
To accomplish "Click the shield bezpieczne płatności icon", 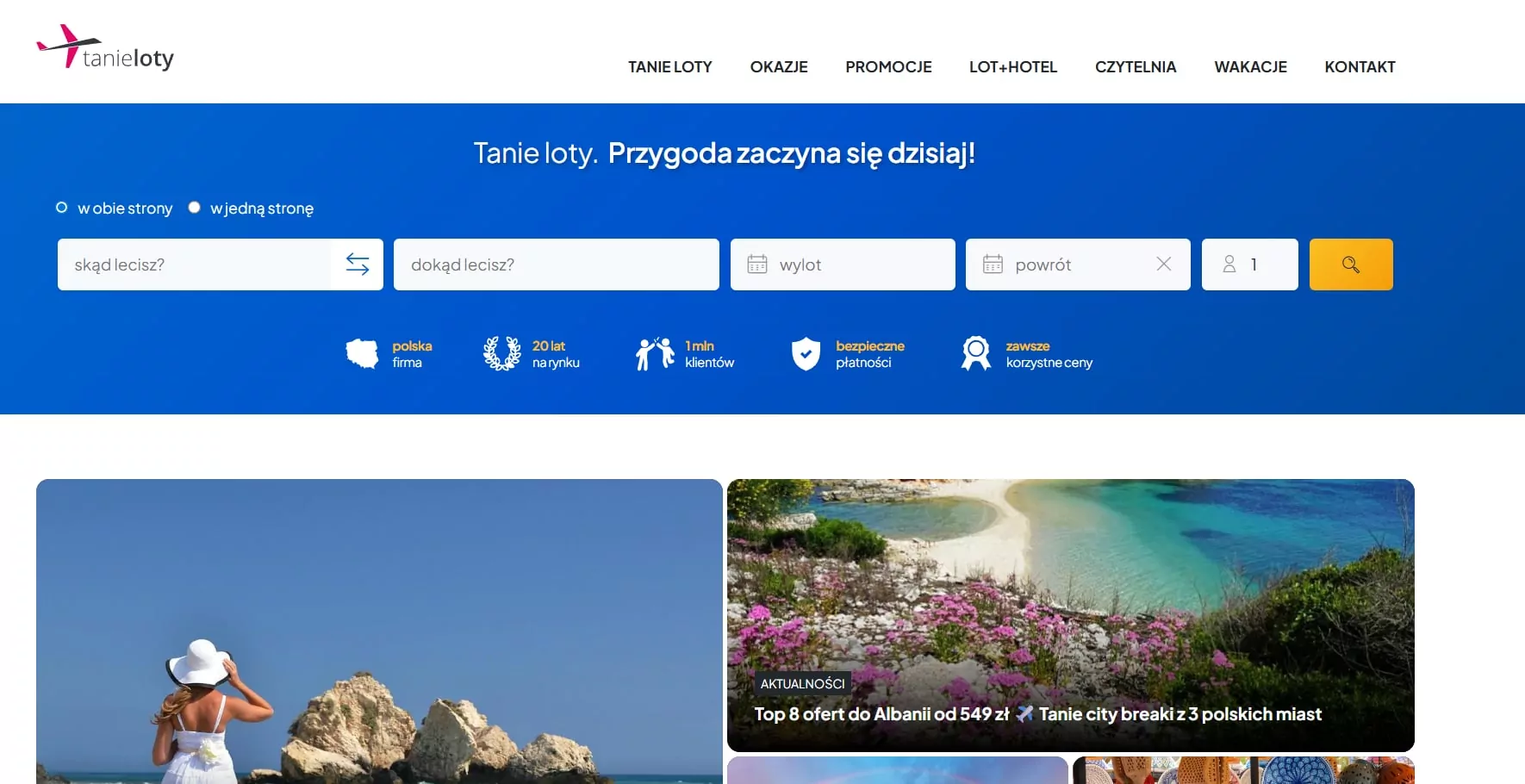I will pos(806,354).
